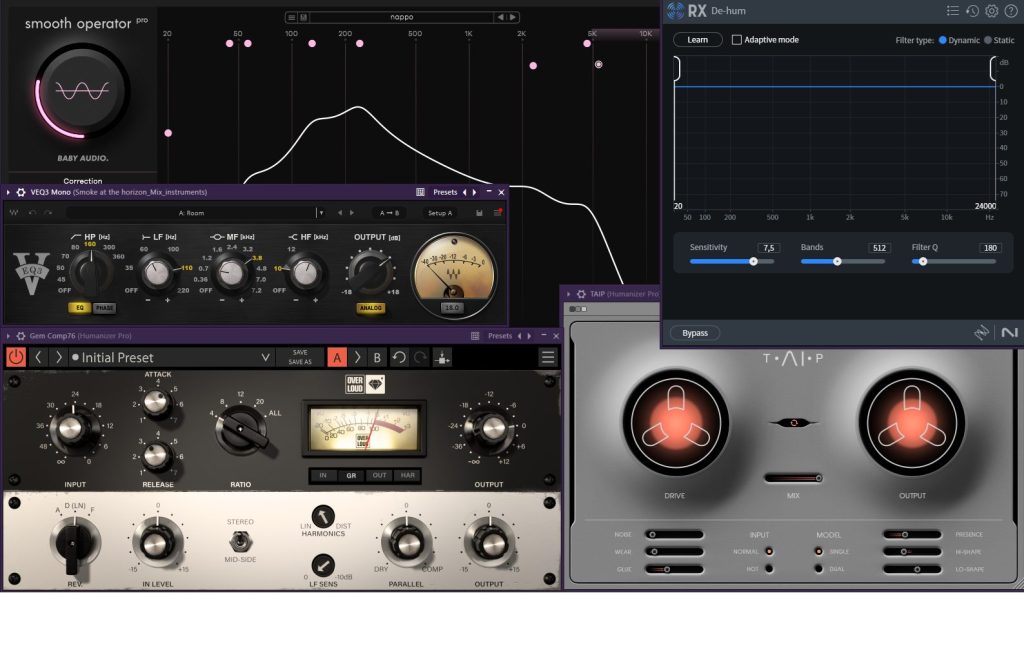Image resolution: width=1024 pixels, height=660 pixels.
Task: Select SINGLE model in TAIP
Action: click(x=818, y=552)
